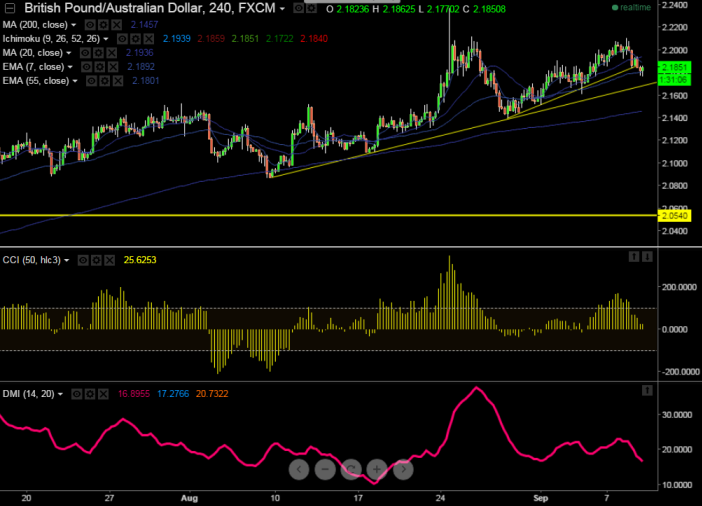Hide the MA (200, close) indicator
Viewport: 702px width, 506px height.
[90, 25]
